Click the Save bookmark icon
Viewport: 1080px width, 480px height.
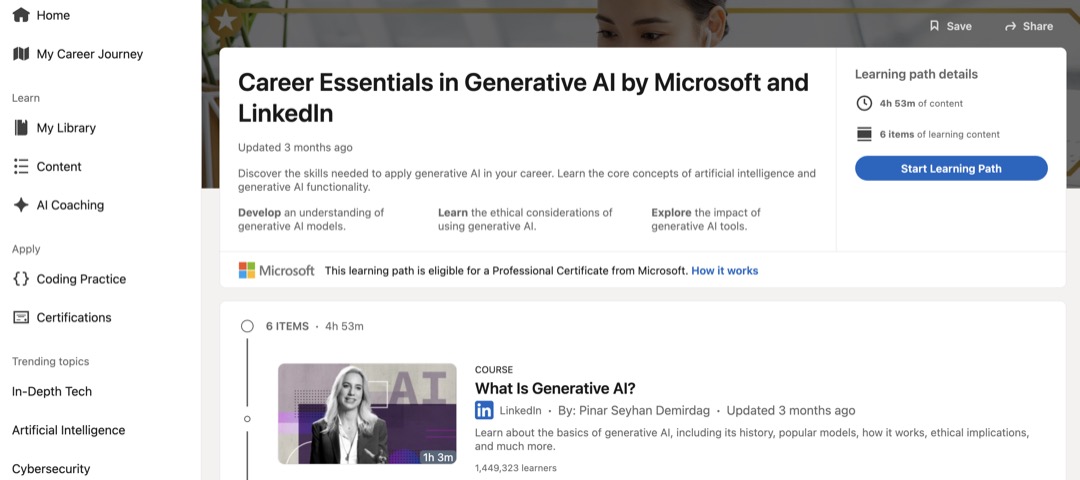point(934,26)
